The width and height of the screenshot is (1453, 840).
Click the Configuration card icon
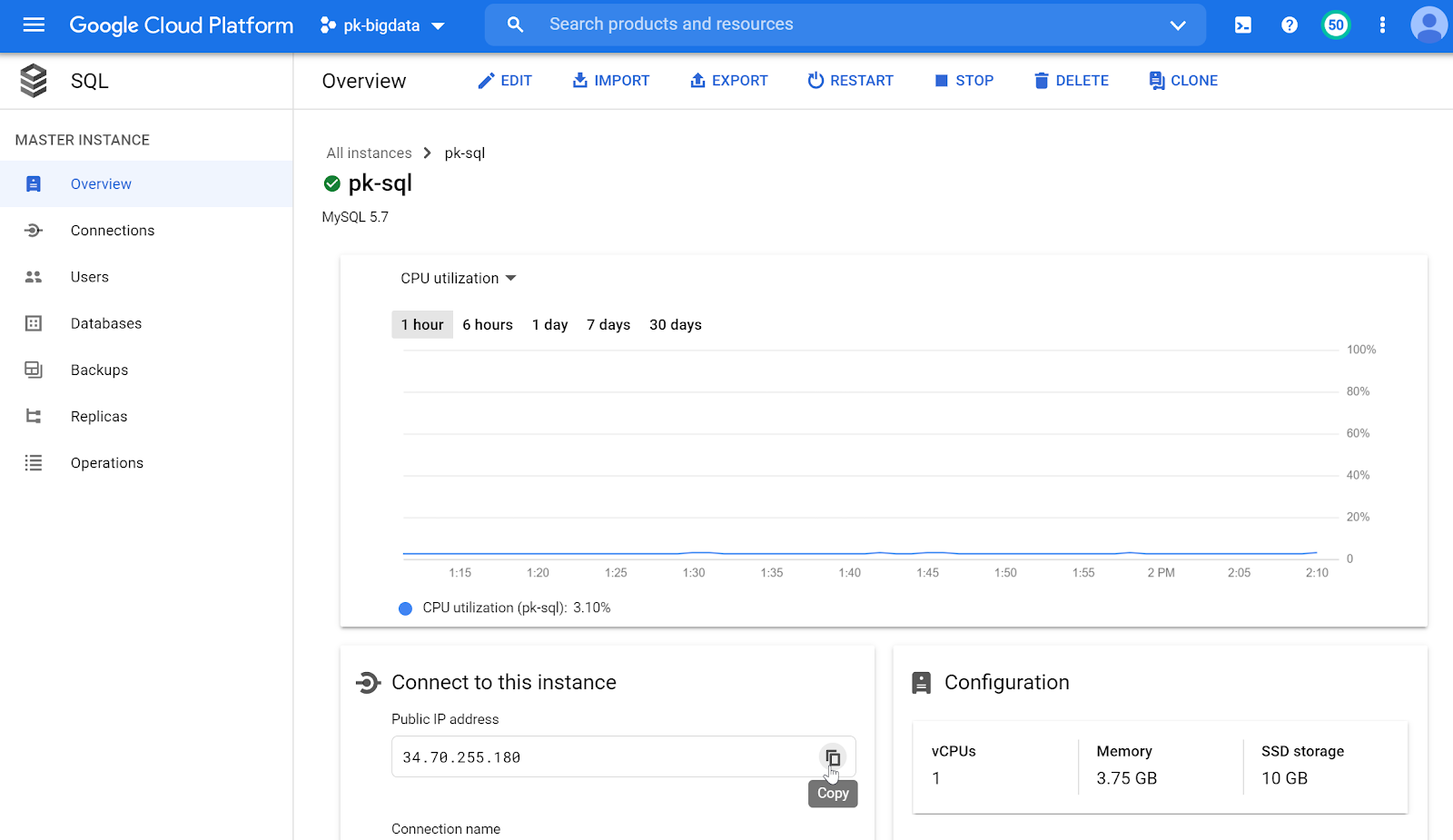(x=922, y=683)
